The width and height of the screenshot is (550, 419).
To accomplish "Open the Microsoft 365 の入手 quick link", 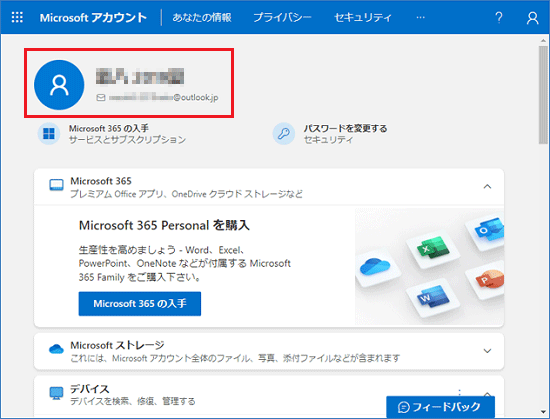I will tap(109, 128).
